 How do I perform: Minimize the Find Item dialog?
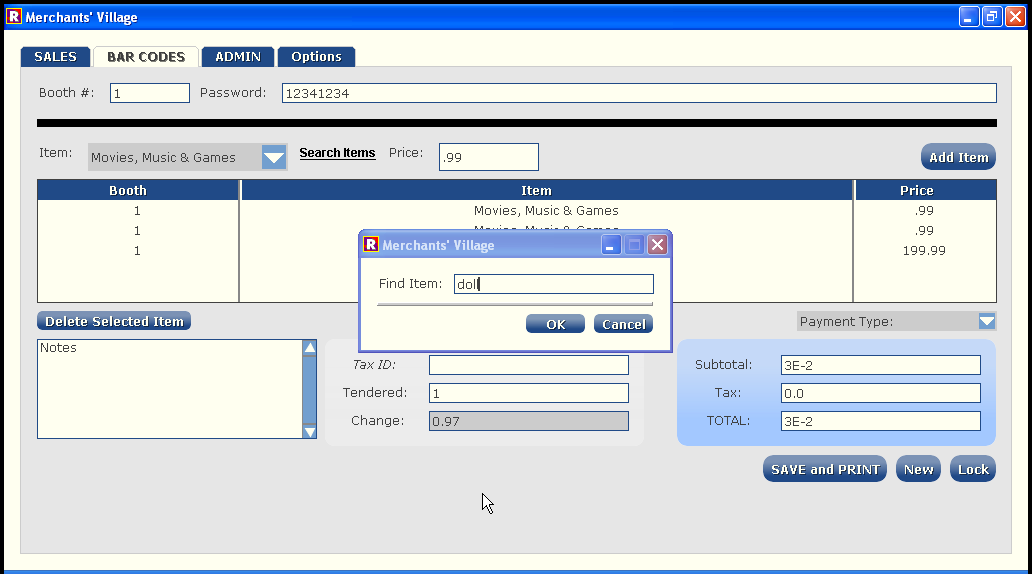pyautogui.click(x=611, y=245)
